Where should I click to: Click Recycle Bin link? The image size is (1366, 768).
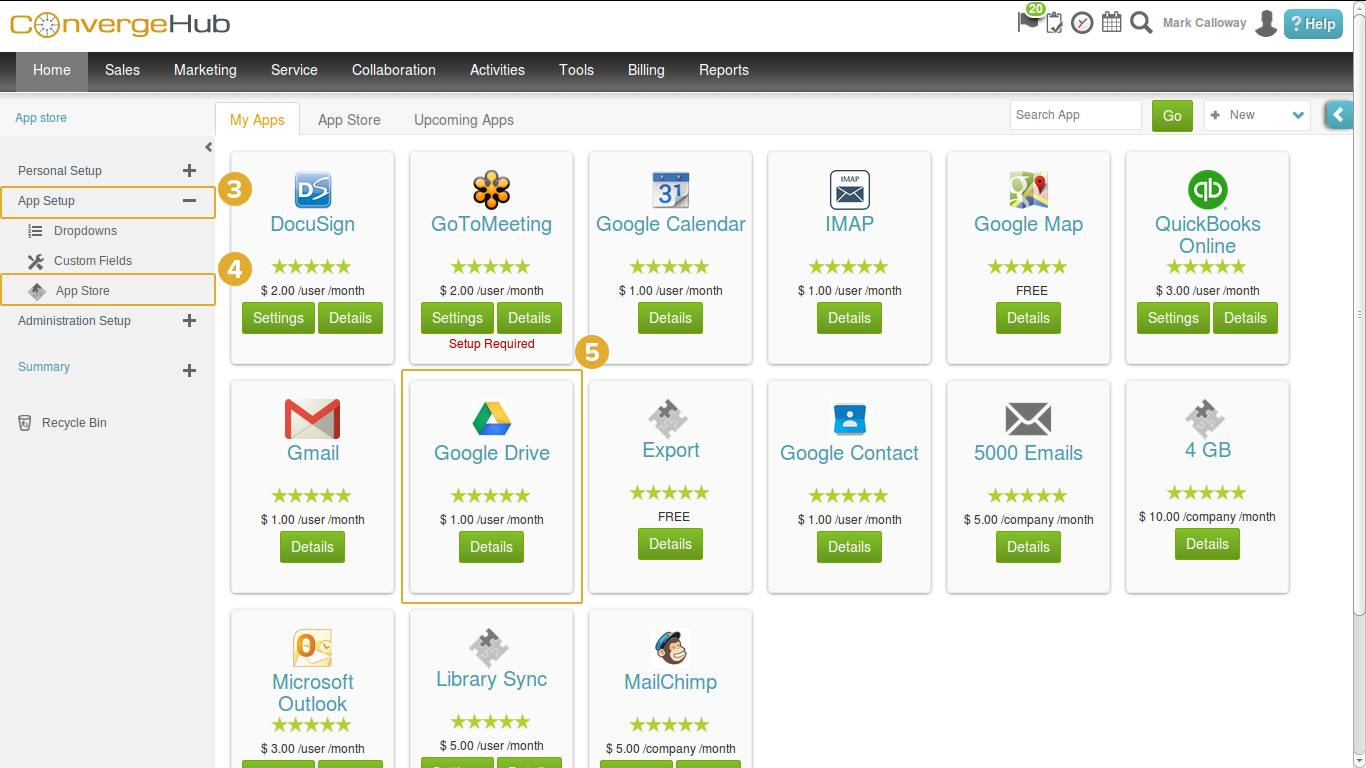tap(74, 423)
